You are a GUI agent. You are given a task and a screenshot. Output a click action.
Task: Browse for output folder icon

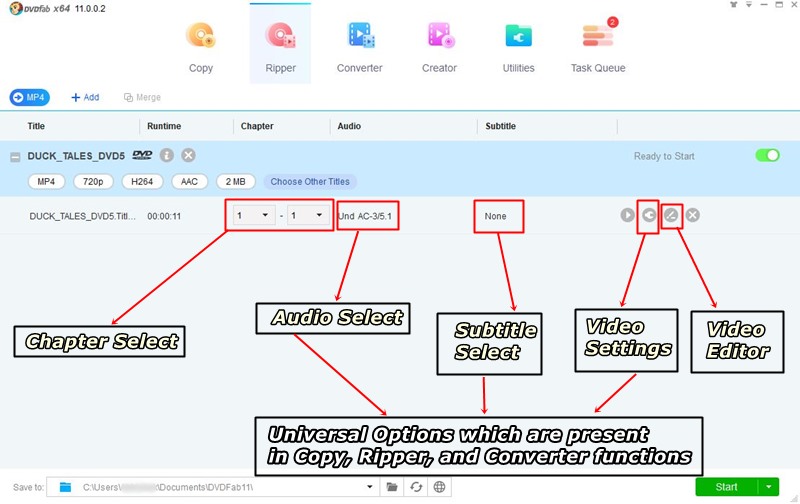392,487
